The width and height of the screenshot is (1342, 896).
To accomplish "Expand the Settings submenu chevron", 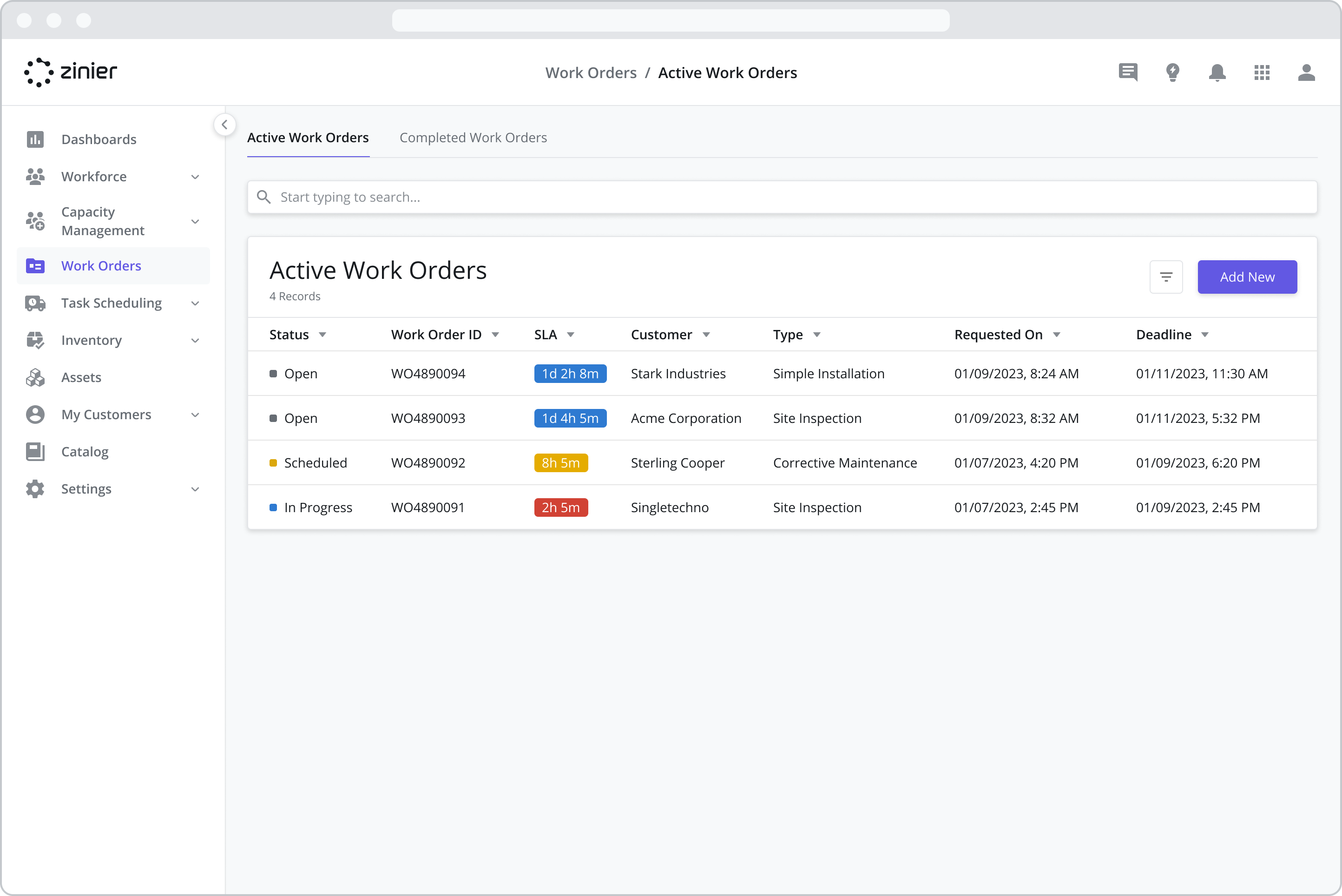I will (x=195, y=489).
